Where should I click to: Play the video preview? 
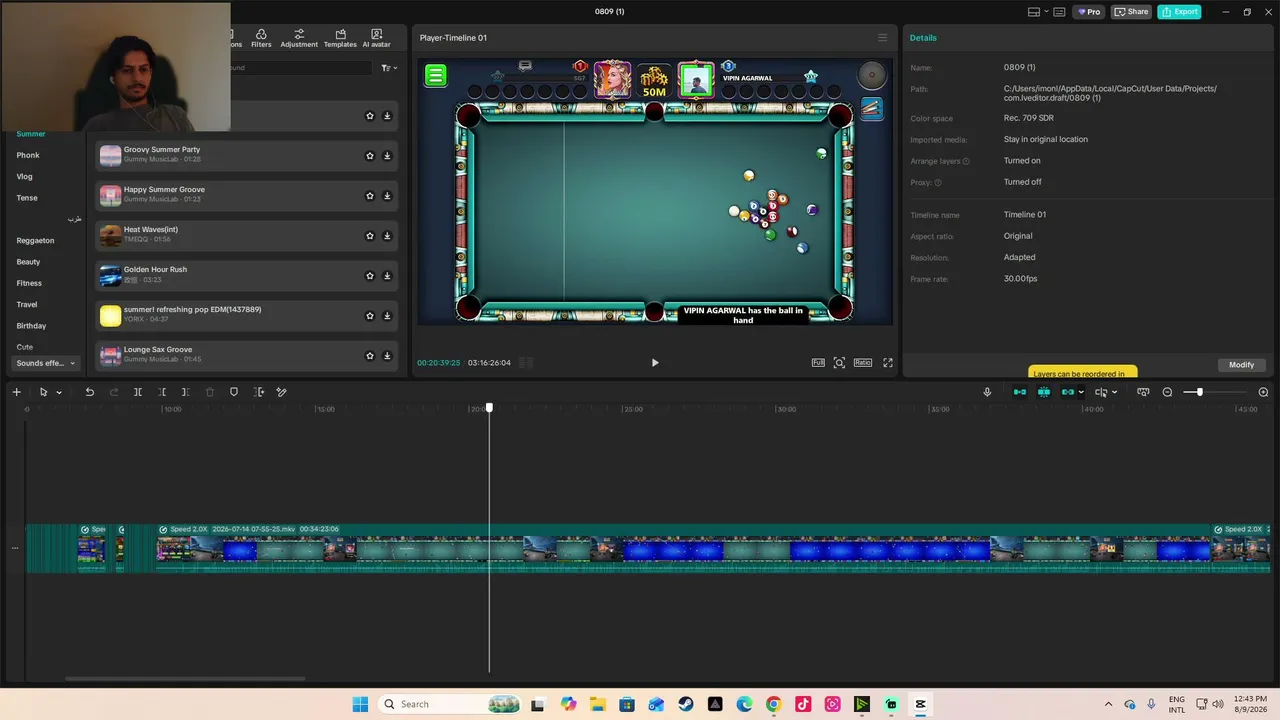(x=655, y=363)
